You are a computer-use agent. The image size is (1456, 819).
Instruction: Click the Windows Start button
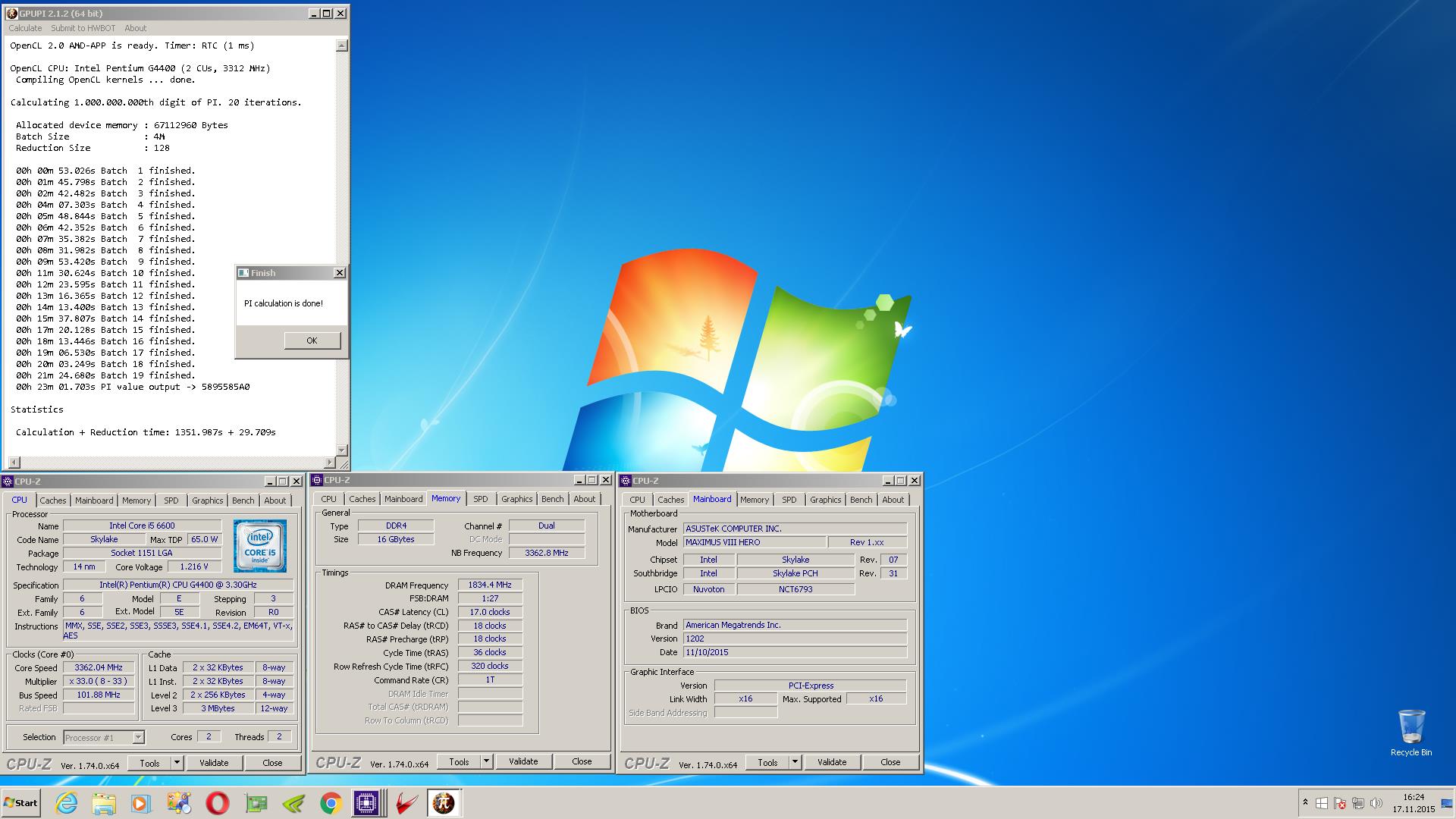21,803
